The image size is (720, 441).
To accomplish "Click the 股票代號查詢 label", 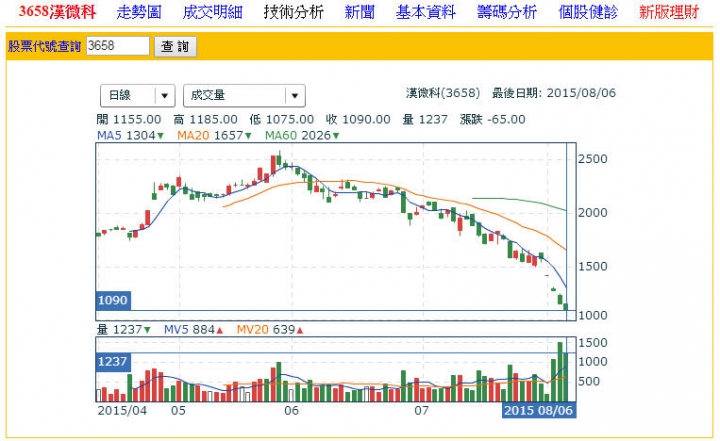I will pos(45,46).
